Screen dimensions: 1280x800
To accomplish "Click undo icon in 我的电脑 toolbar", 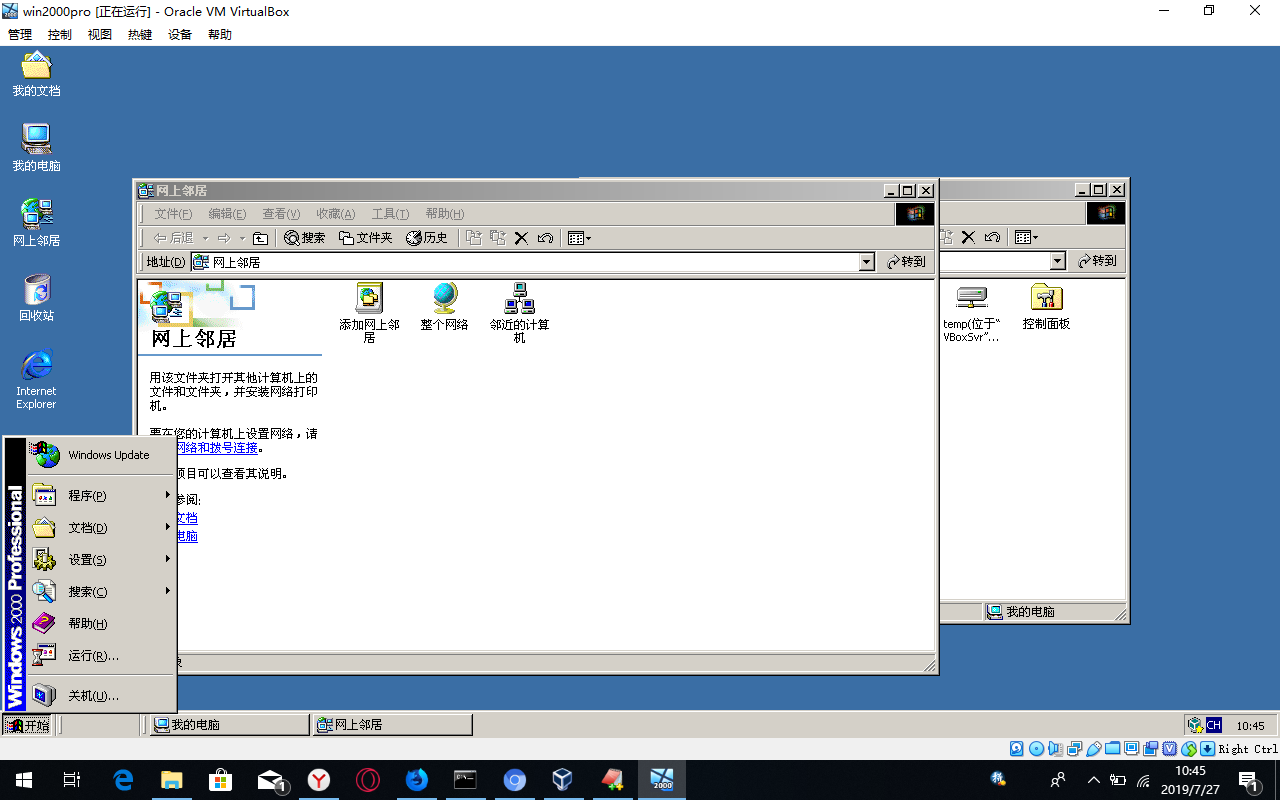I will tap(992, 237).
